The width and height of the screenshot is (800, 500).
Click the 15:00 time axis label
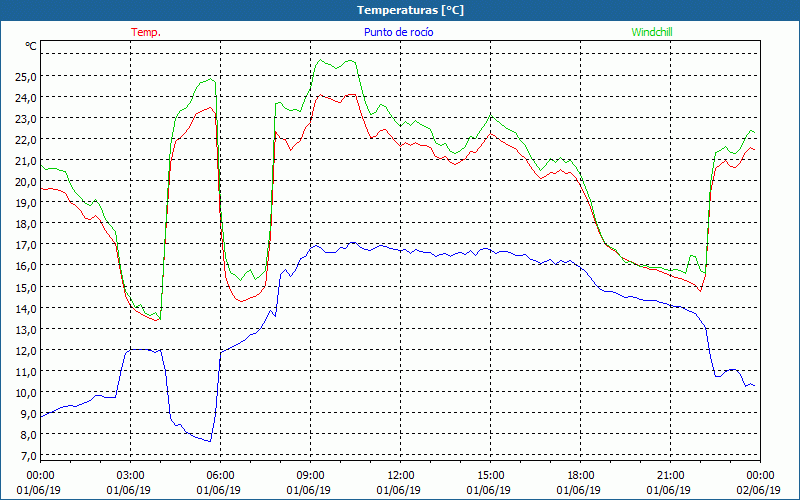(490, 476)
